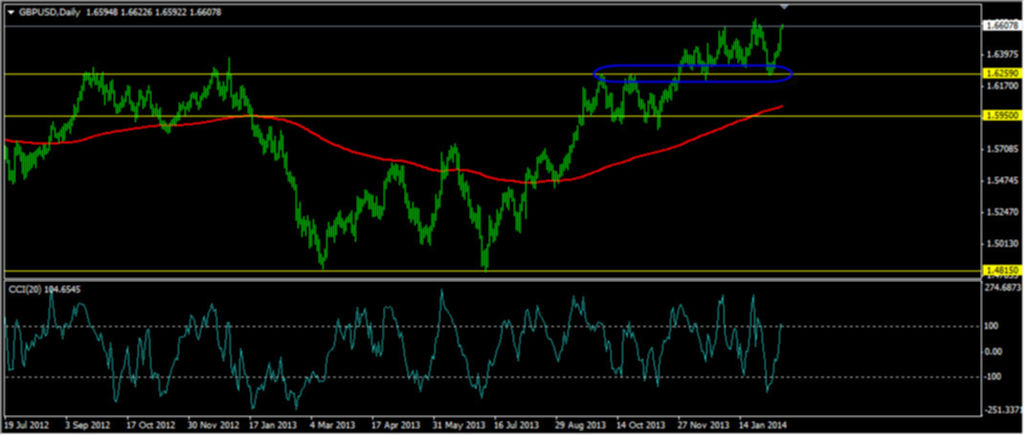The width and height of the screenshot is (1024, 435).
Task: Click the chart shift triangle marker at top
Action: (x=785, y=7)
